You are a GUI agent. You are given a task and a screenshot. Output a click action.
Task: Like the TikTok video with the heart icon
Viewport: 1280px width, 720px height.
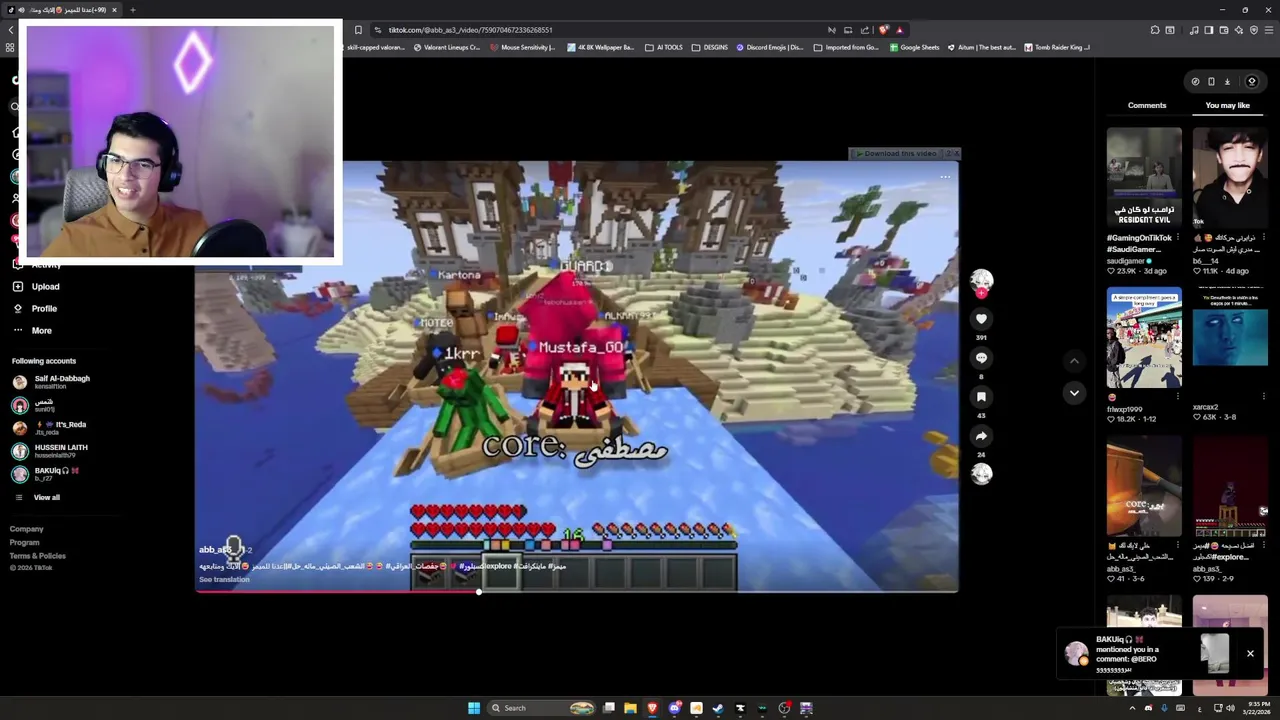click(981, 318)
